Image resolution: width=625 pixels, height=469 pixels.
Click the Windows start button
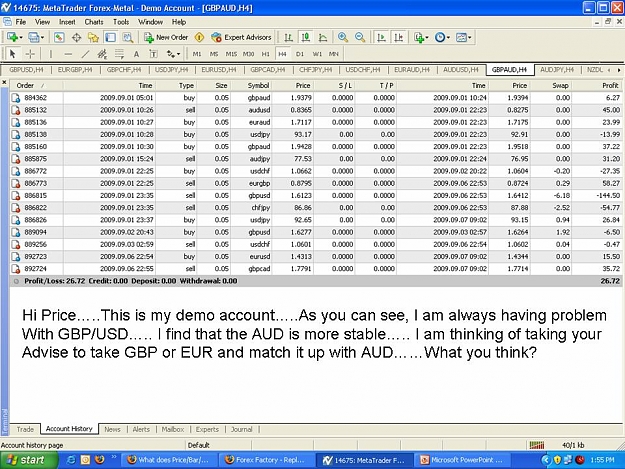[x=27, y=460]
